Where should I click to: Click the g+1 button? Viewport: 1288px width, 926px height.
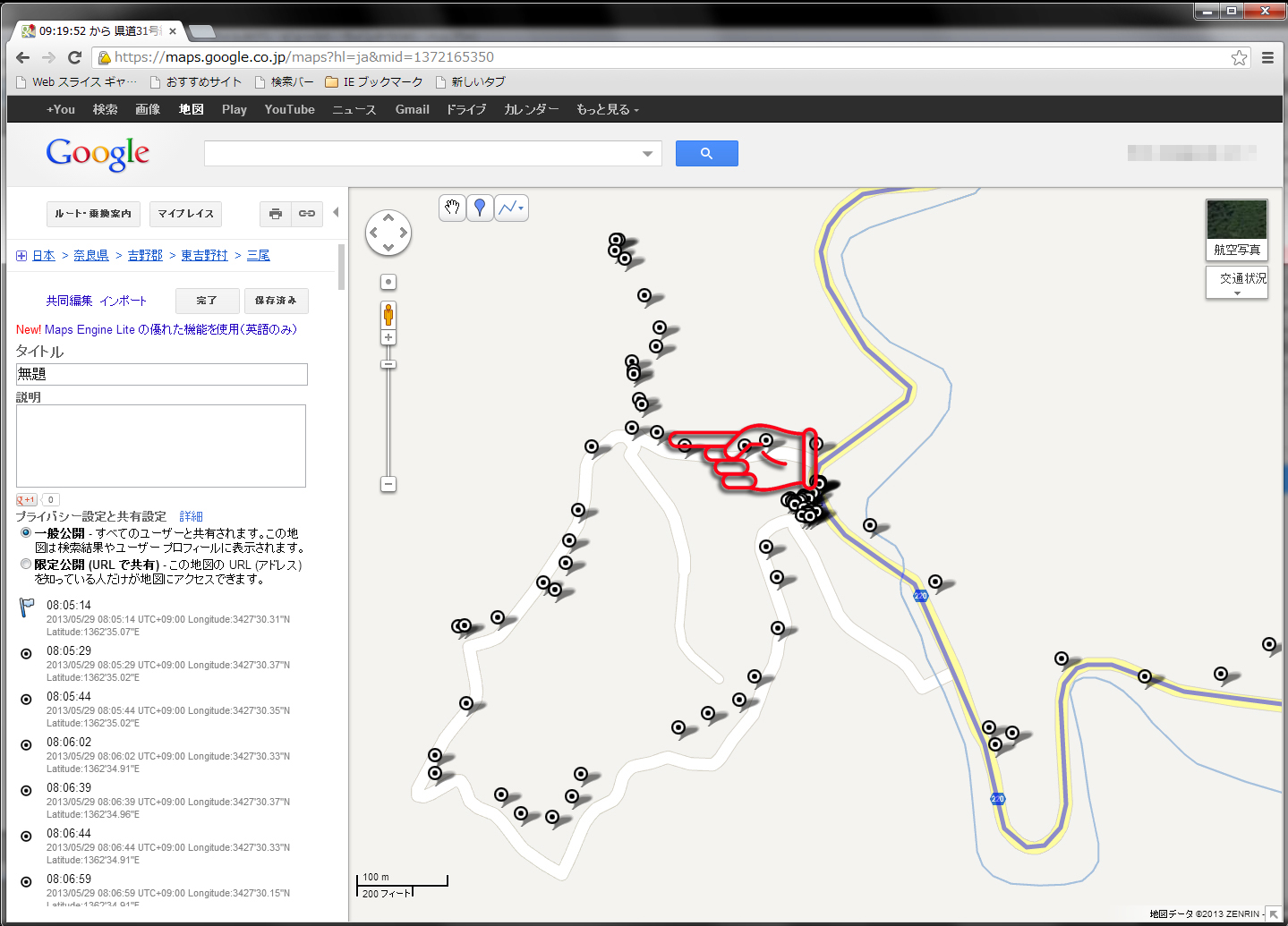(27, 500)
